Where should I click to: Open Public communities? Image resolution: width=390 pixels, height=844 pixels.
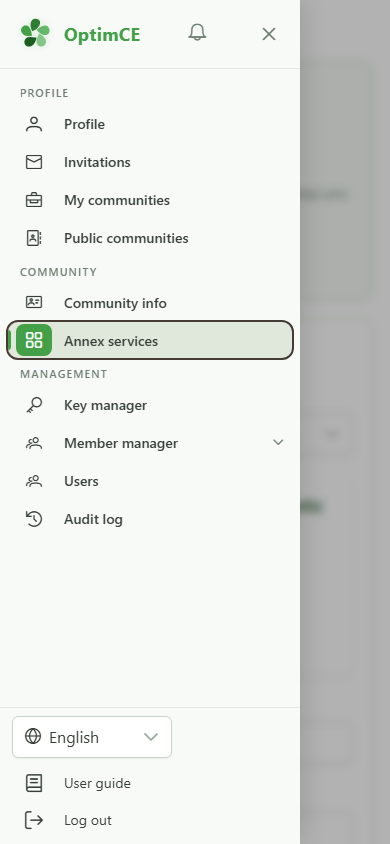pyautogui.click(x=150, y=238)
